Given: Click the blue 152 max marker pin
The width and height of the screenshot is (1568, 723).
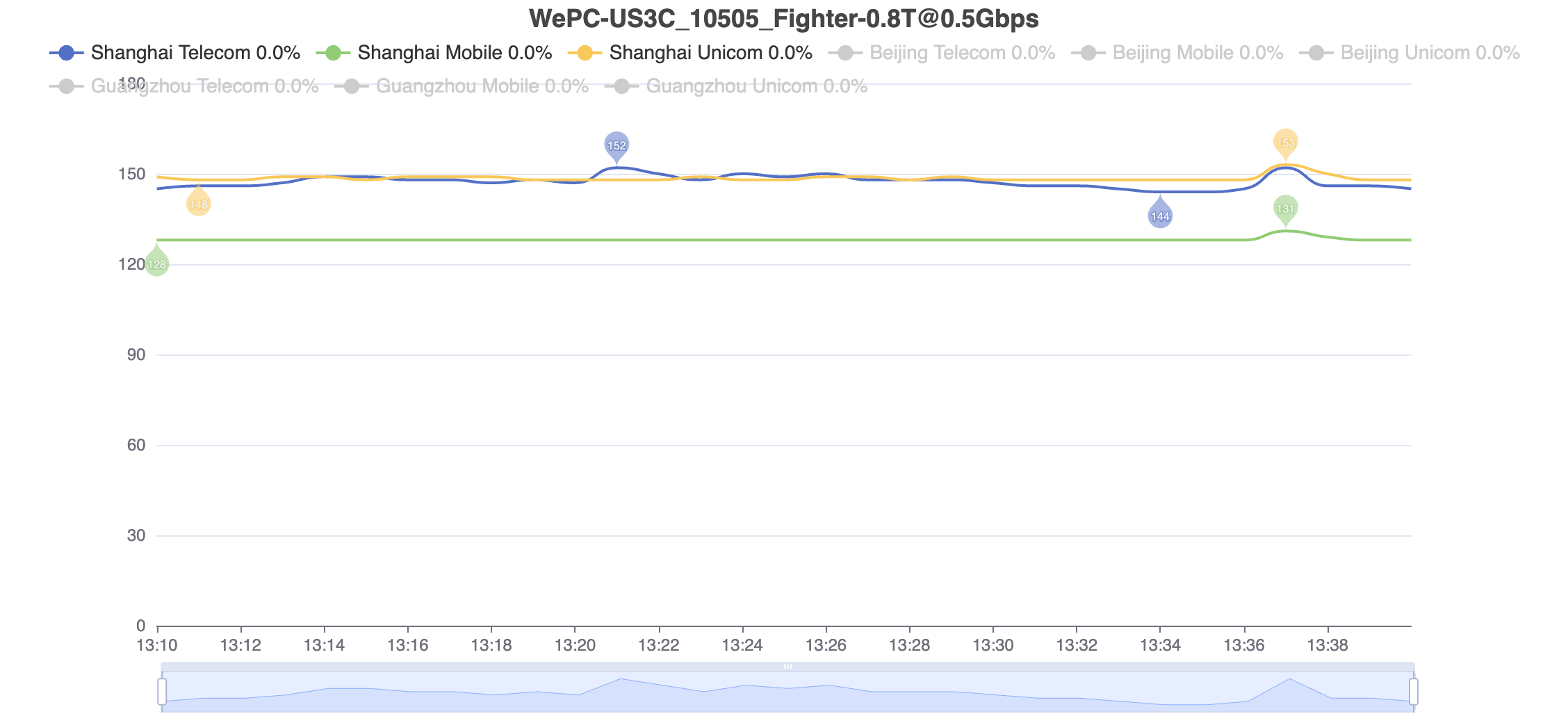Looking at the screenshot, I should [x=616, y=145].
